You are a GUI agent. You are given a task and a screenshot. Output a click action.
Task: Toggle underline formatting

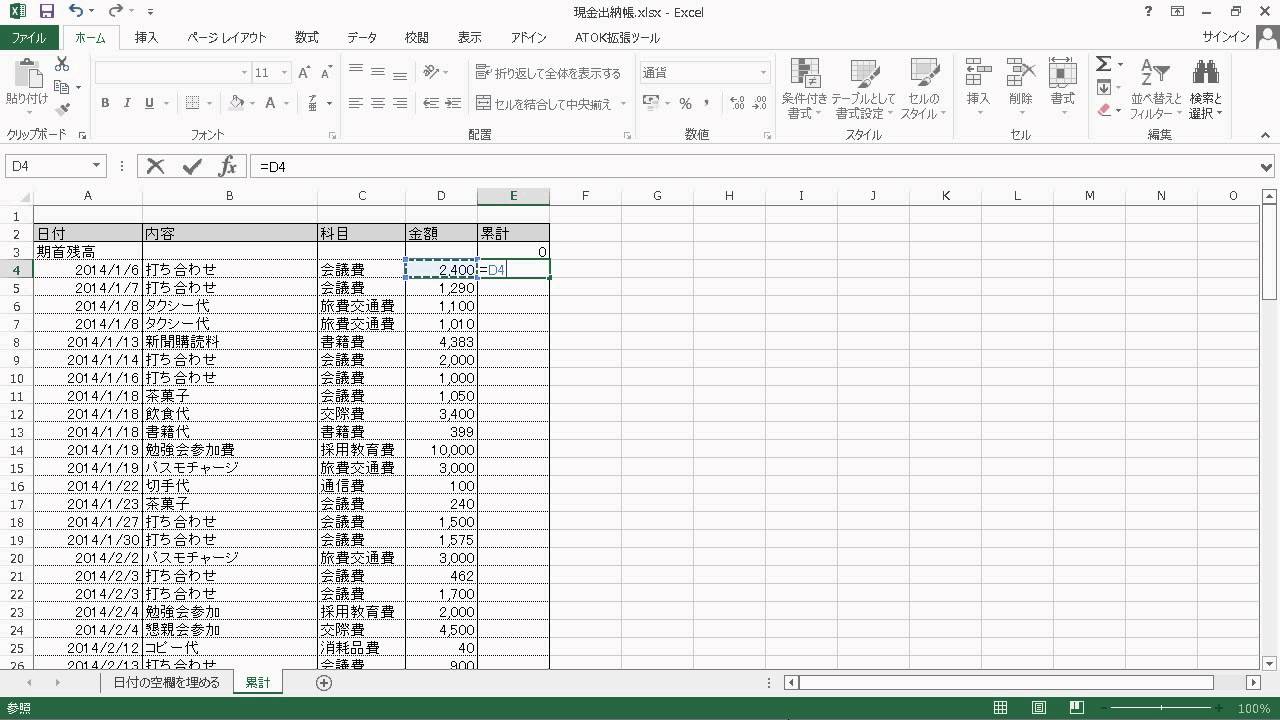[149, 103]
